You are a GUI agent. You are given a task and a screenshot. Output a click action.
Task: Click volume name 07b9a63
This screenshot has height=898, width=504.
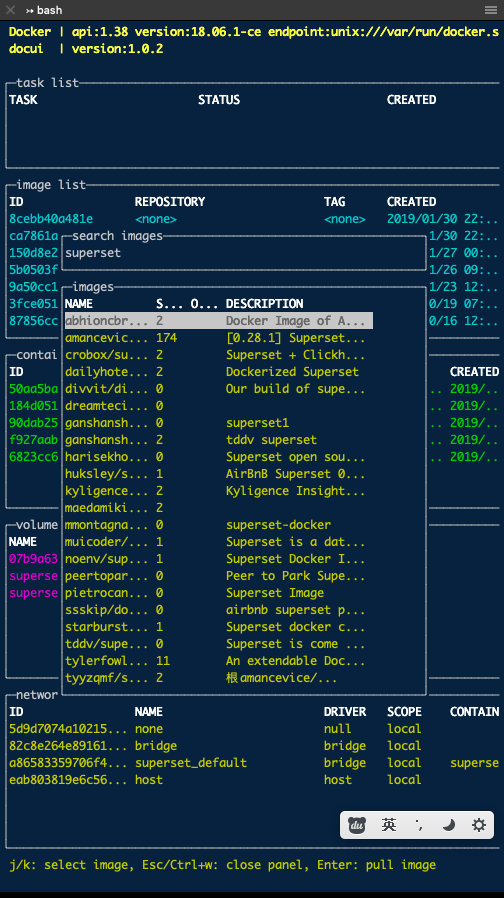34,558
